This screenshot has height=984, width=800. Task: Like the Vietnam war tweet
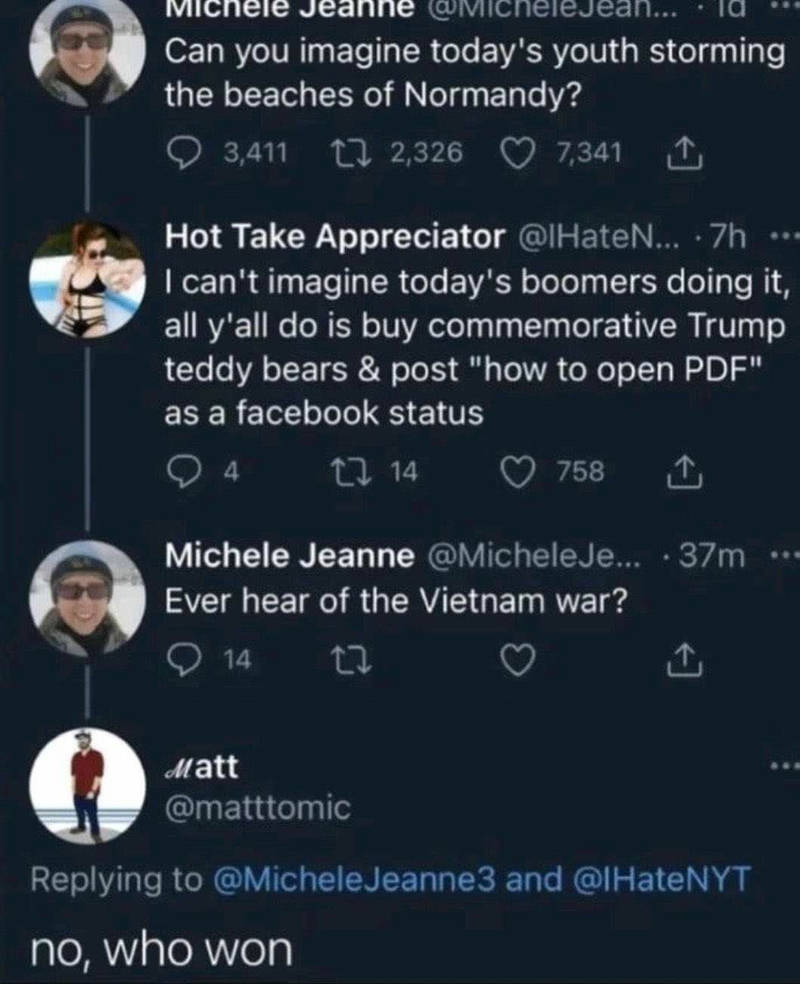pos(518,661)
